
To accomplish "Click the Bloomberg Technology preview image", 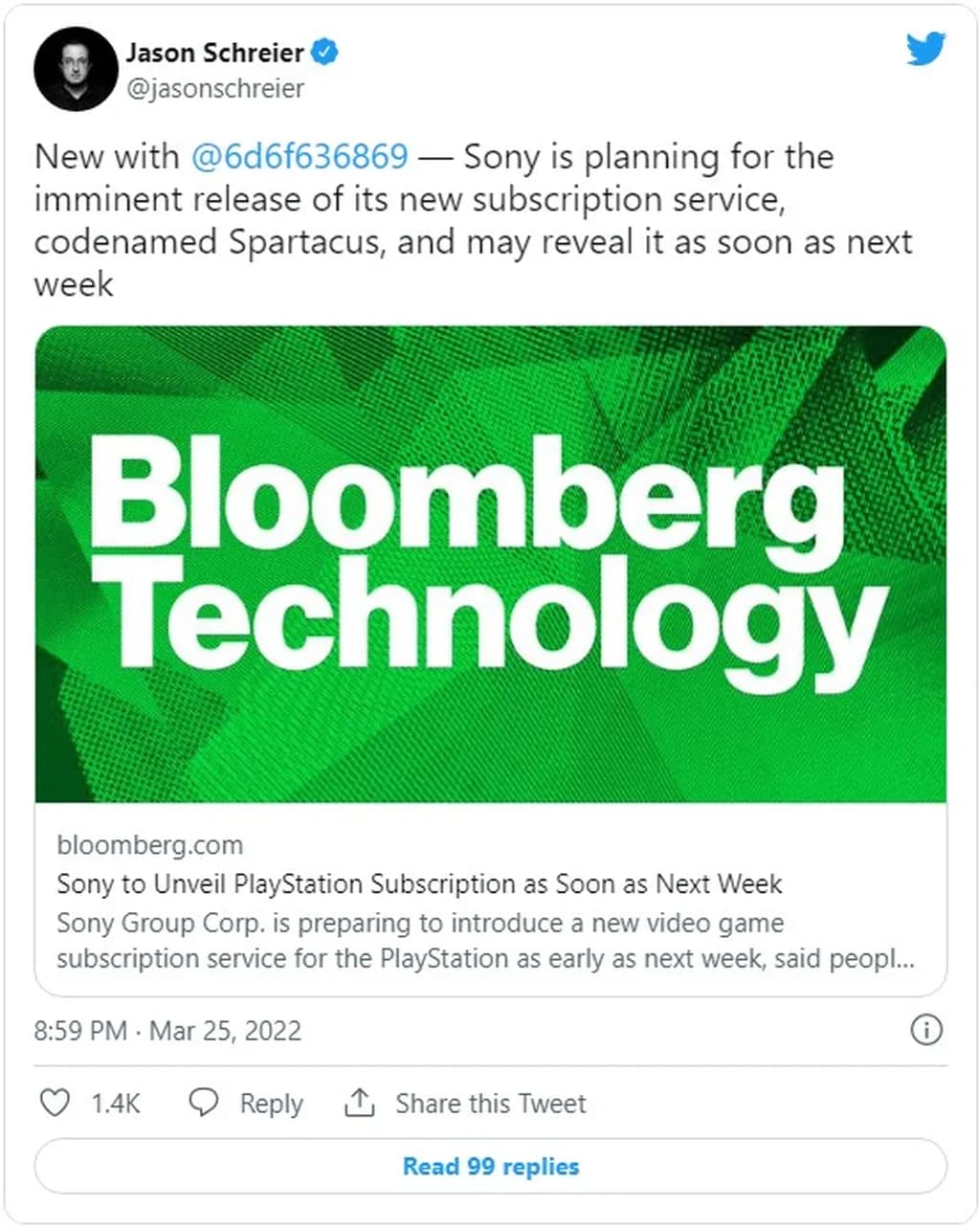I will click(x=490, y=564).
